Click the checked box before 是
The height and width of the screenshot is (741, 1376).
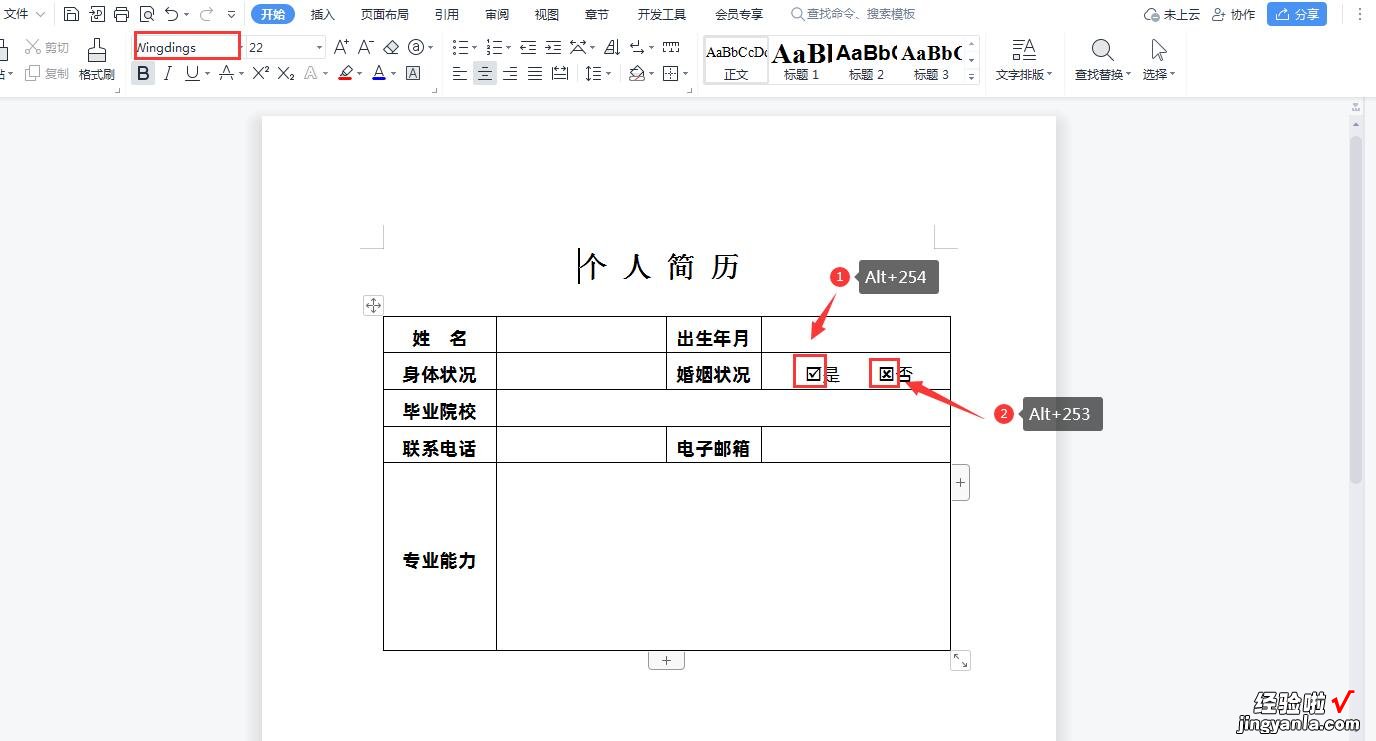813,374
